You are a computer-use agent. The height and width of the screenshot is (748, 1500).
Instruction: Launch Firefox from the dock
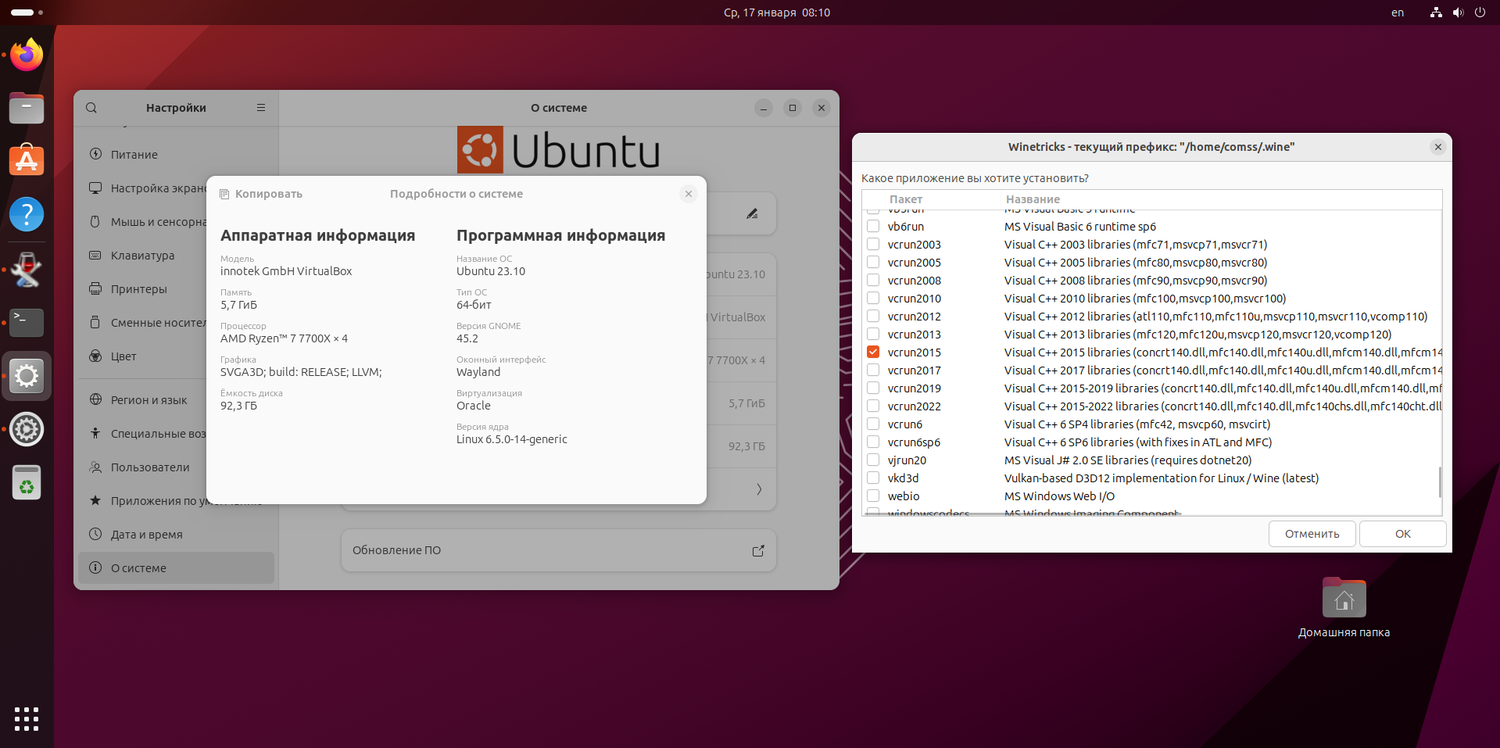pyautogui.click(x=27, y=54)
